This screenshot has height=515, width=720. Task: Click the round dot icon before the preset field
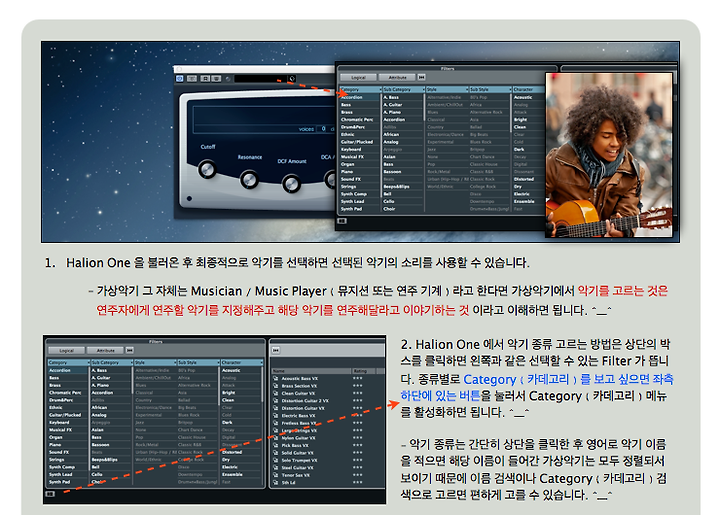pyautogui.click(x=228, y=79)
